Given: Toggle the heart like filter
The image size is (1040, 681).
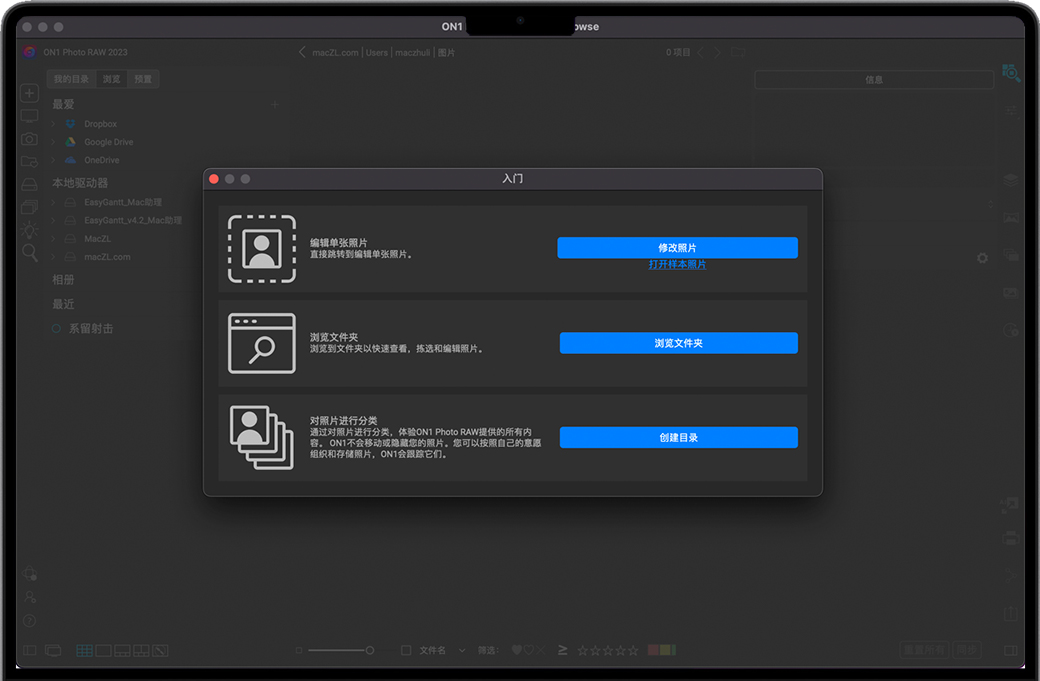Looking at the screenshot, I should (517, 650).
